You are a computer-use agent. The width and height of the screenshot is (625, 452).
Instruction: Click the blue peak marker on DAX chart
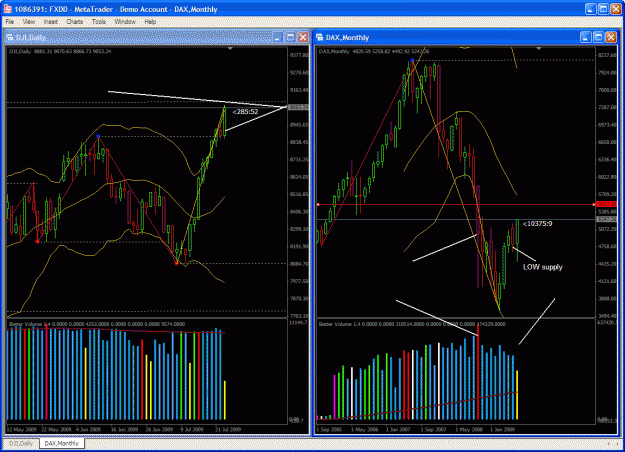click(412, 61)
